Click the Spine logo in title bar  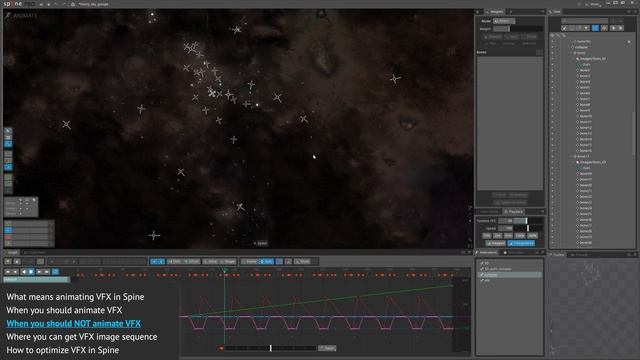[12, 4]
